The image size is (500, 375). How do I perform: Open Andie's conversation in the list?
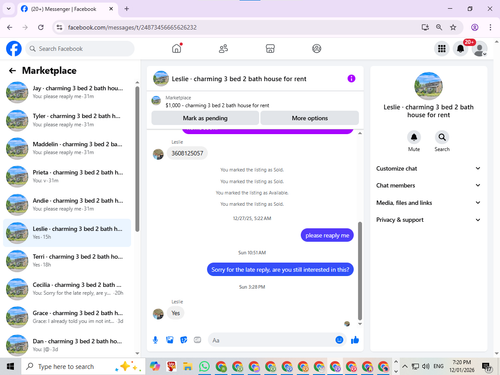click(x=67, y=205)
